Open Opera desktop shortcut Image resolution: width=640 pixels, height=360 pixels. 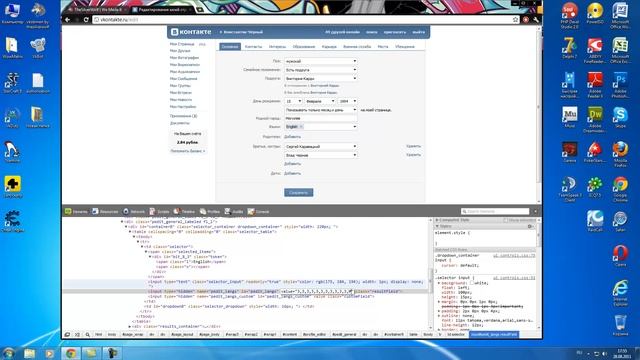(620, 256)
